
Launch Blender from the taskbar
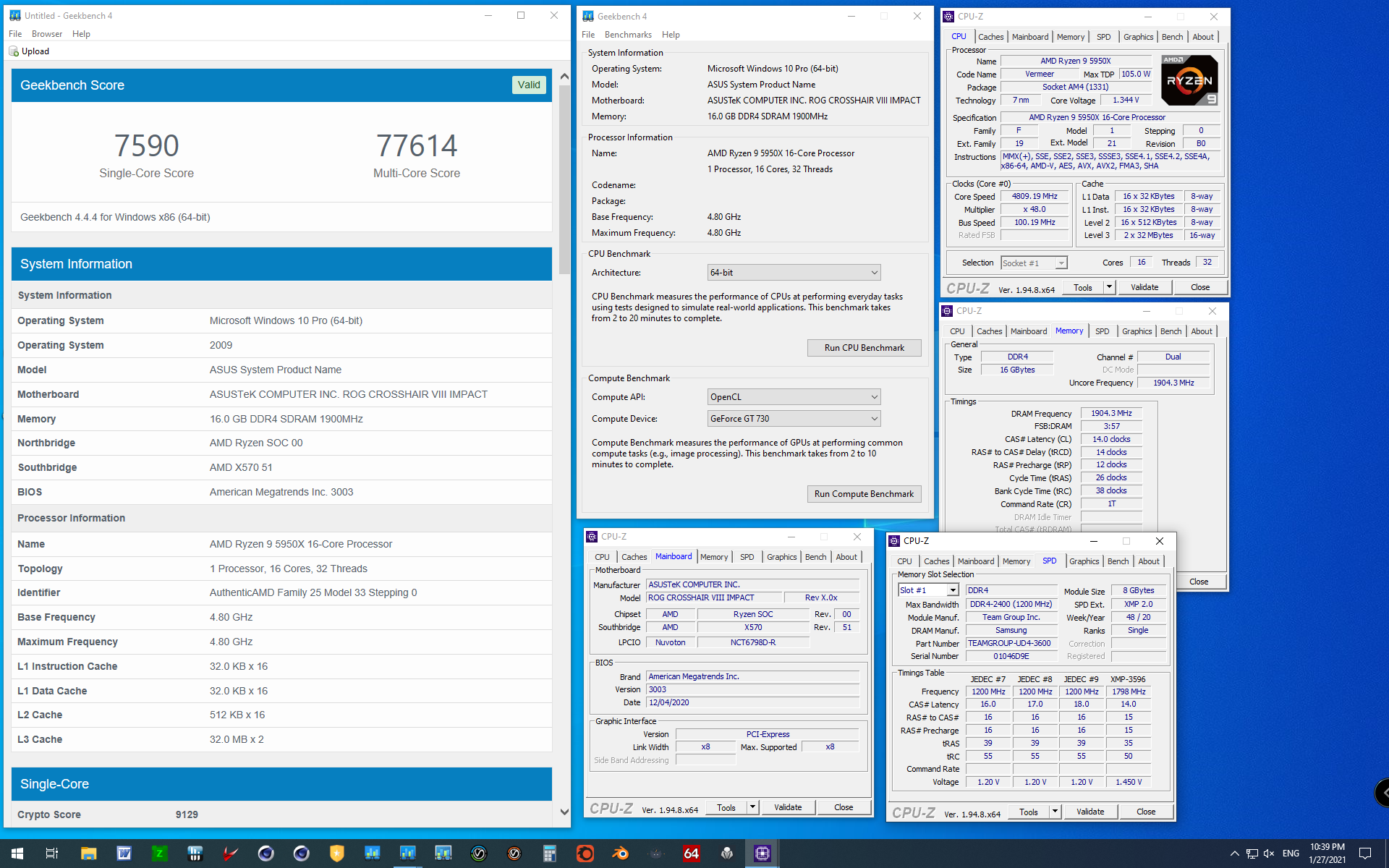pyautogui.click(x=621, y=854)
